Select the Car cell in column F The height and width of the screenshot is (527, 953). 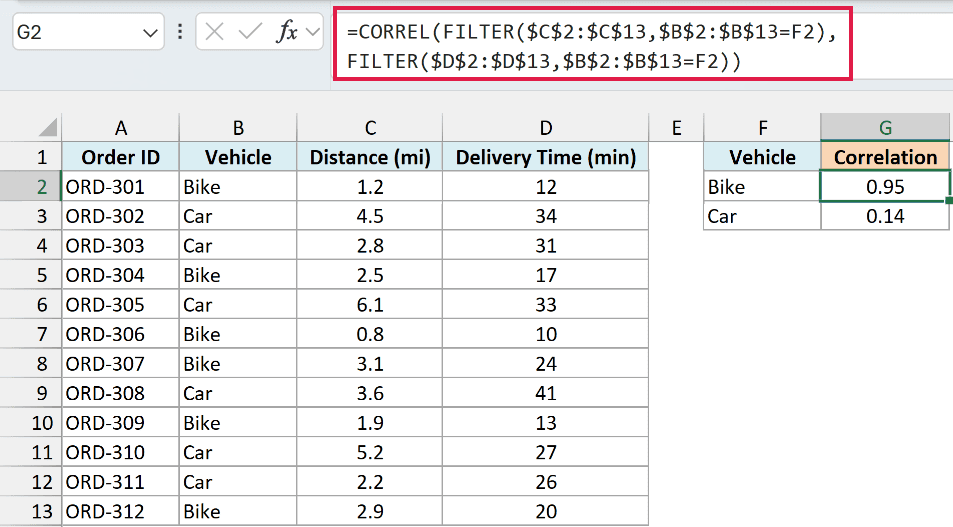click(x=762, y=216)
